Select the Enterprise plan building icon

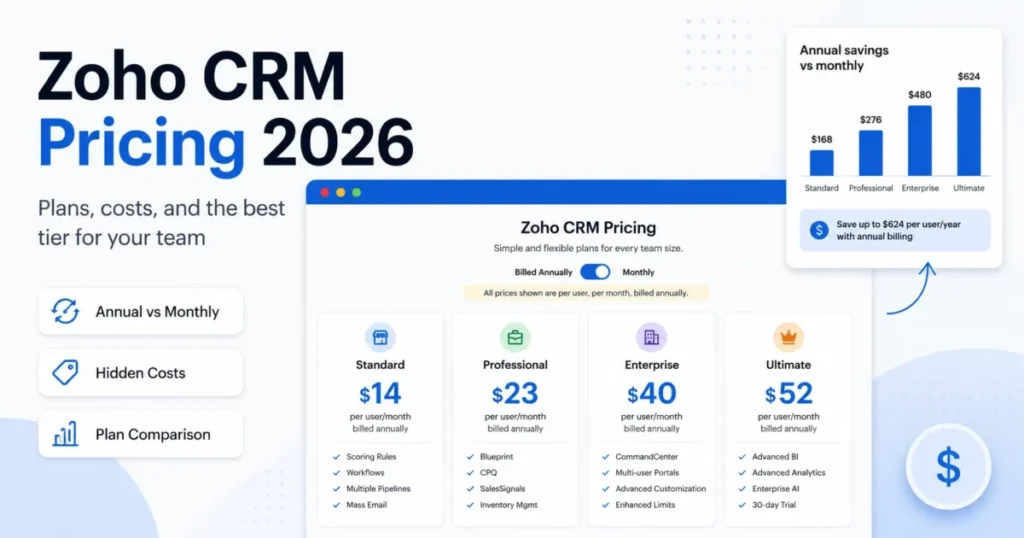[652, 338]
